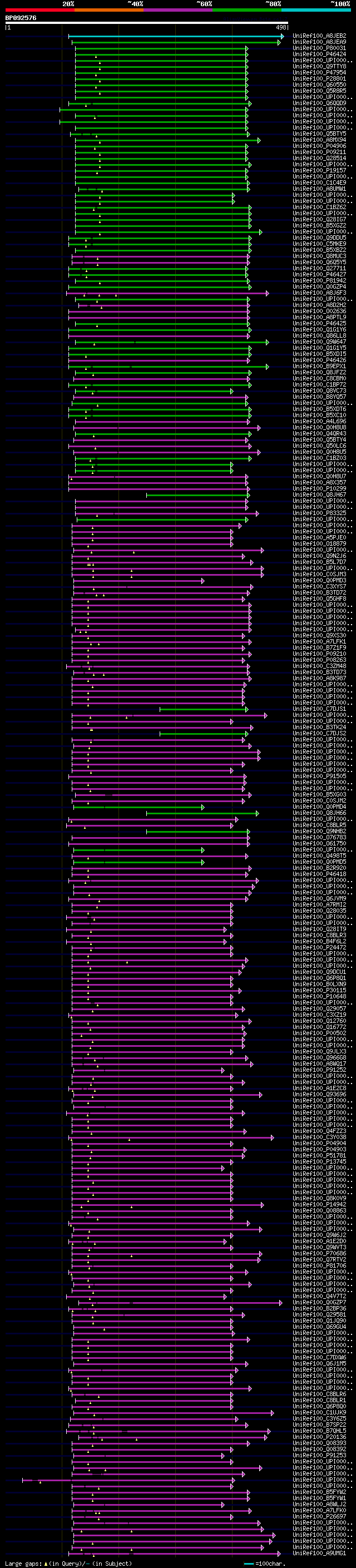This screenshot has height=1568, width=356.
Task: Click the white query sequence bar
Action: coord(147,22)
